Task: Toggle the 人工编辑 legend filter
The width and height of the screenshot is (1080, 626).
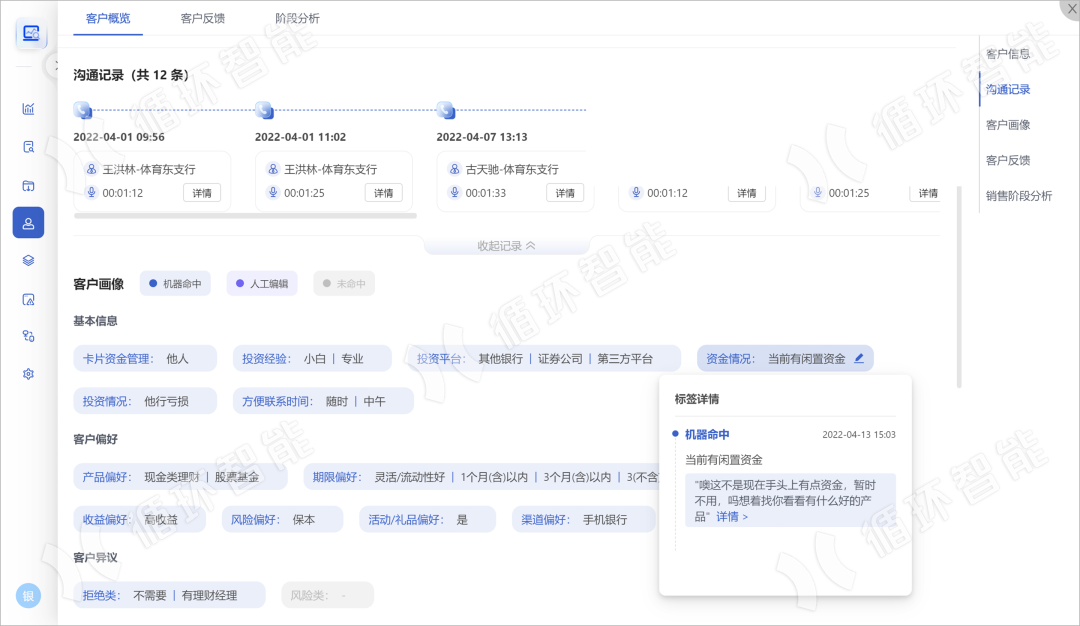Action: (x=262, y=284)
